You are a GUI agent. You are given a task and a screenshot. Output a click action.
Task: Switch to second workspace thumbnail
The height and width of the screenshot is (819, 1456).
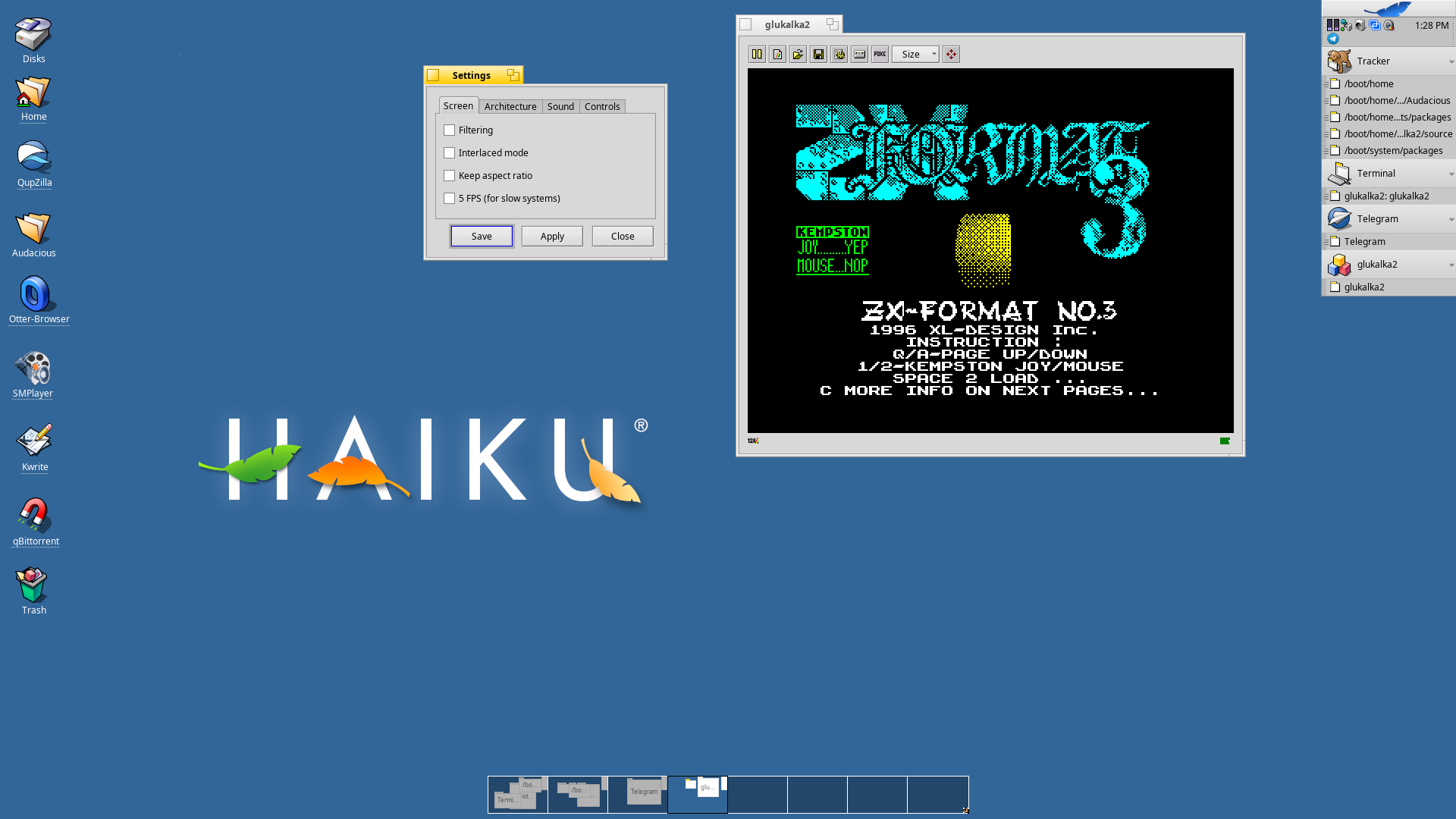point(578,795)
